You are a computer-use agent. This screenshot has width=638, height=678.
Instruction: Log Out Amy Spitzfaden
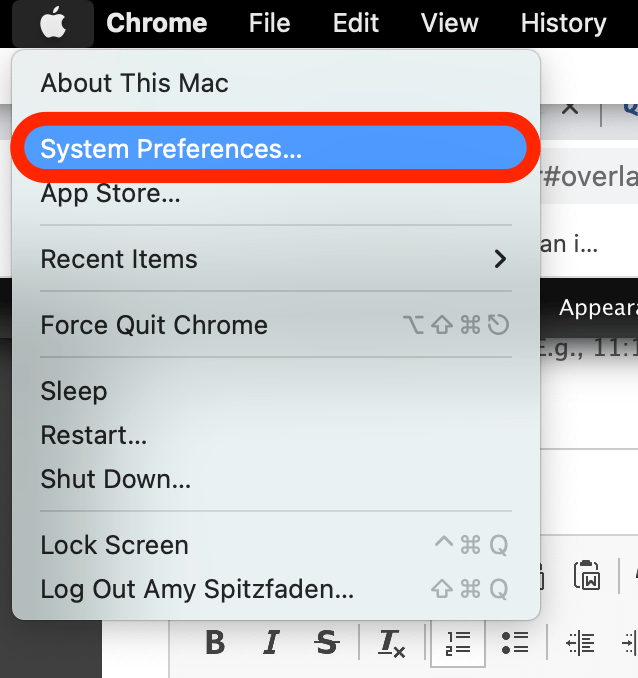pyautogui.click(x=275, y=589)
